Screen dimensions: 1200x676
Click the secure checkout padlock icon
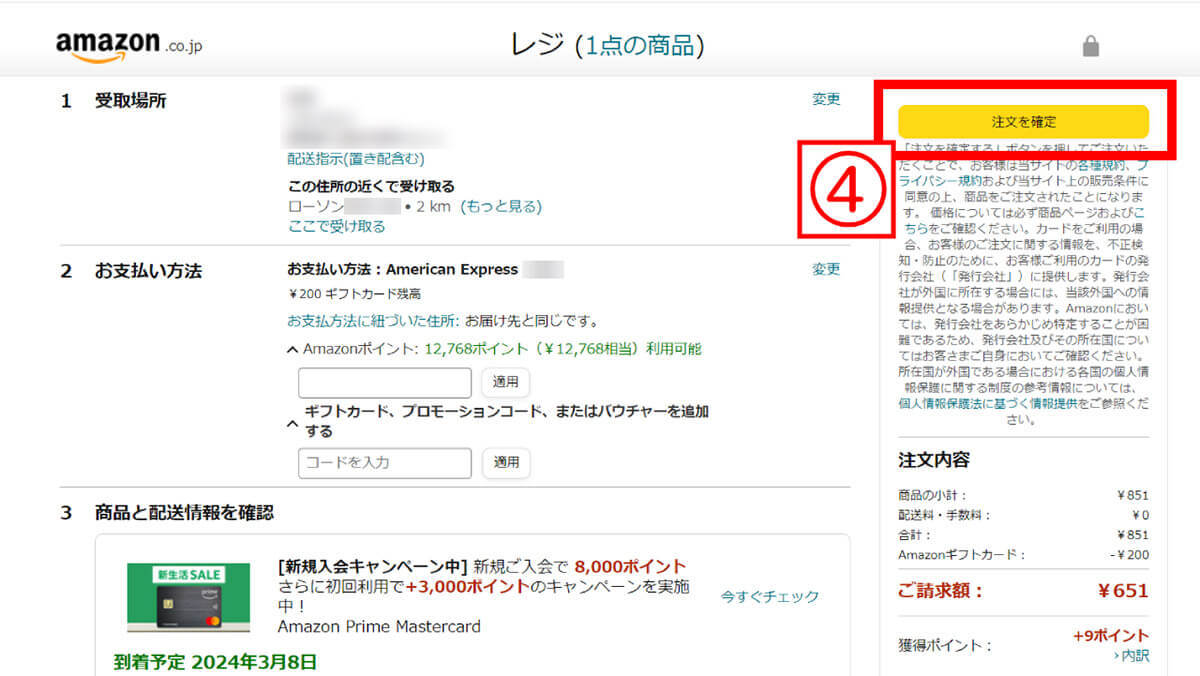tap(1091, 46)
